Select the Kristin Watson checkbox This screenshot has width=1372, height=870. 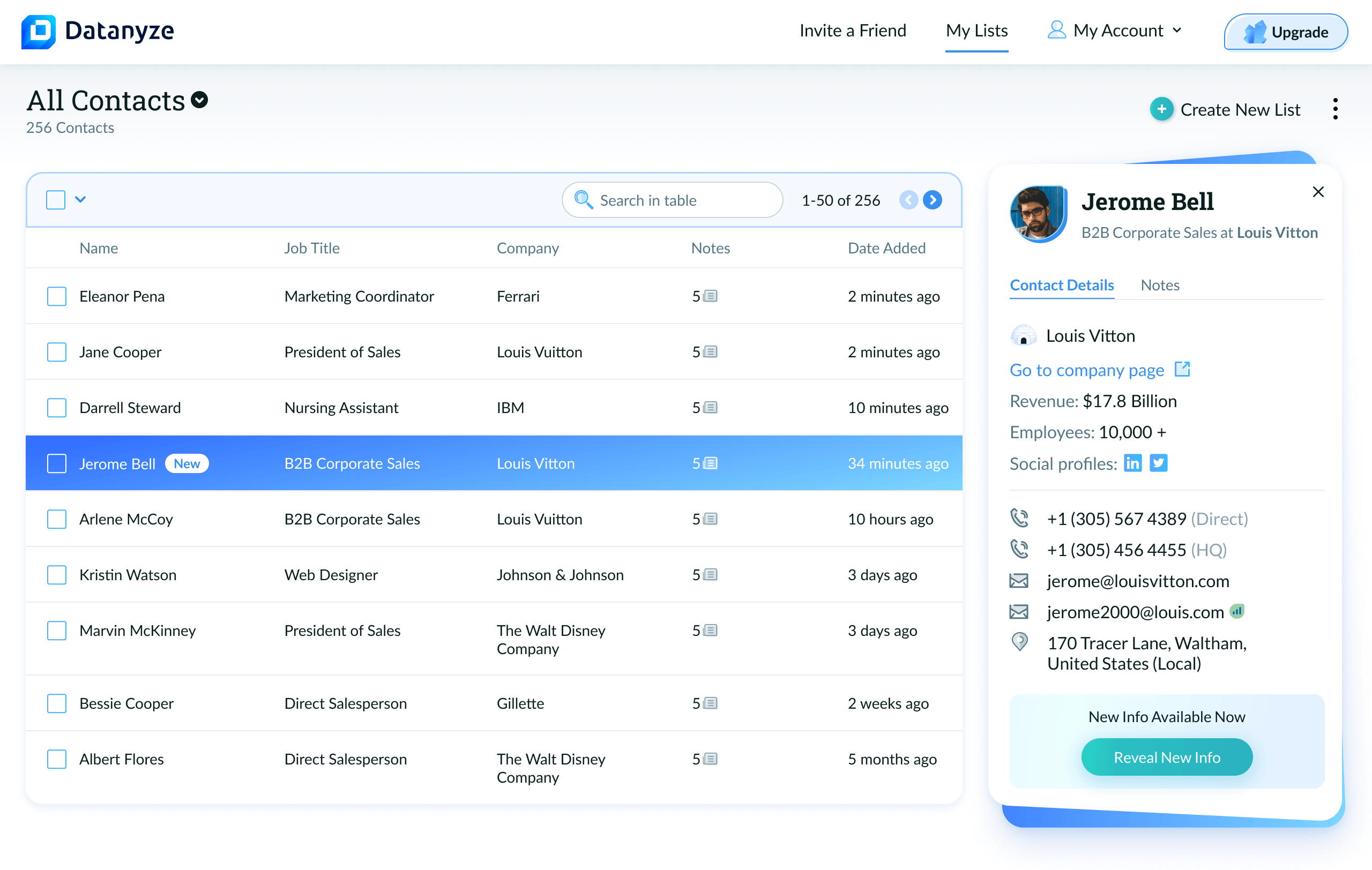[x=56, y=575]
